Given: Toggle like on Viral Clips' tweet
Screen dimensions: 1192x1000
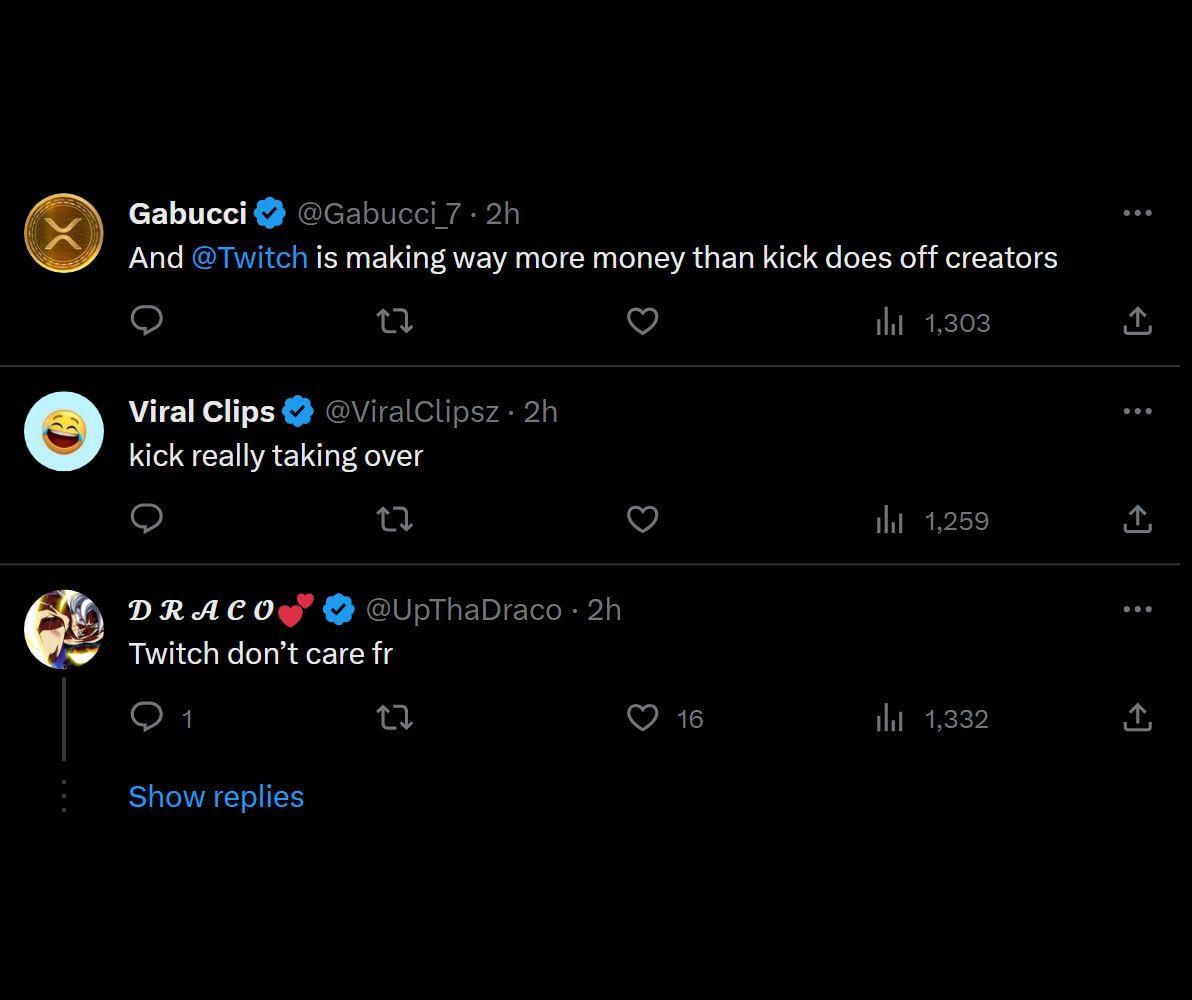Looking at the screenshot, I should point(643,519).
